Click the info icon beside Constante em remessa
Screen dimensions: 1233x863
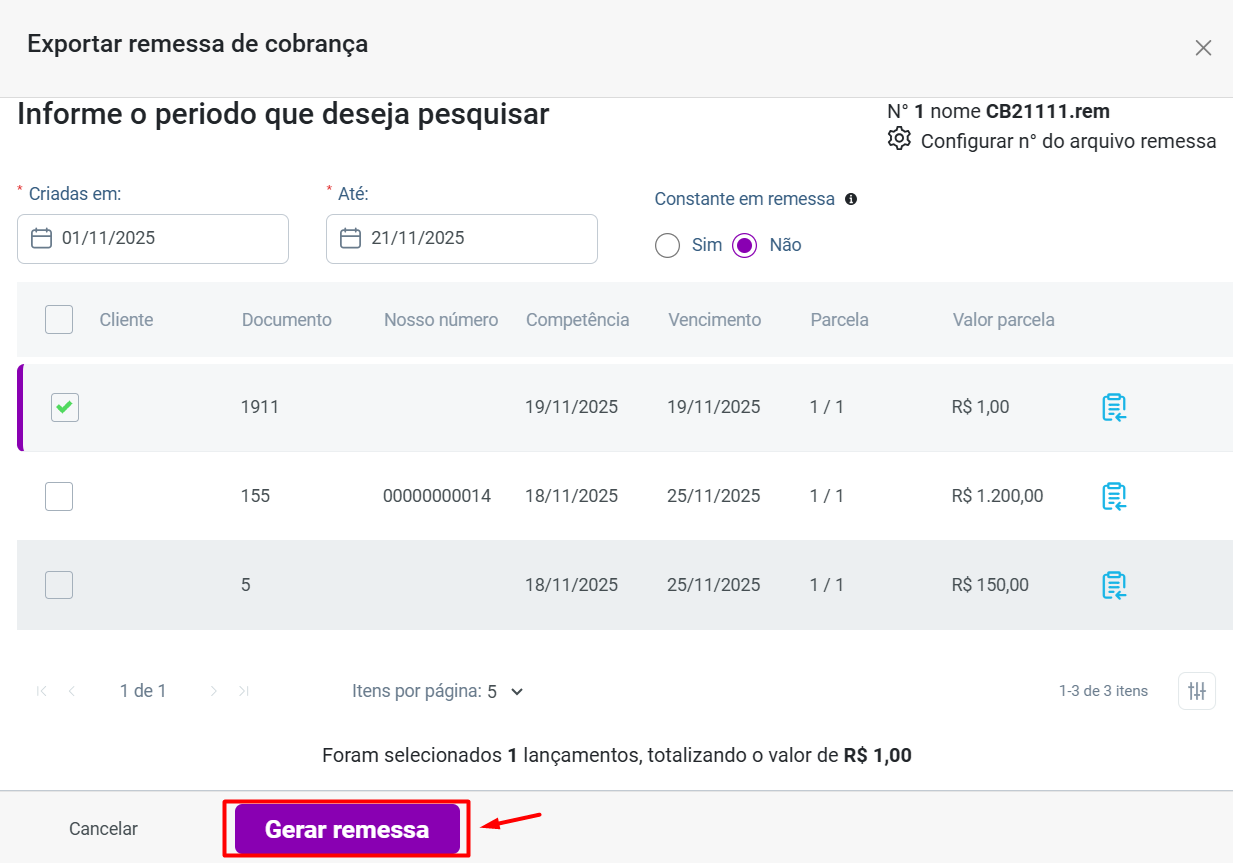click(851, 199)
